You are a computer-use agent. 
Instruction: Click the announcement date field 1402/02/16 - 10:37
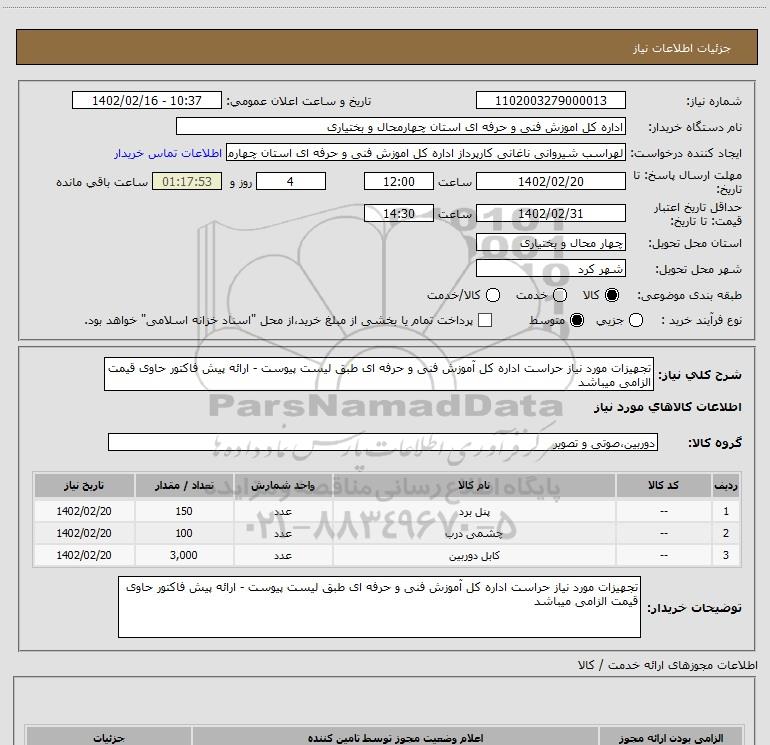[x=147, y=100]
